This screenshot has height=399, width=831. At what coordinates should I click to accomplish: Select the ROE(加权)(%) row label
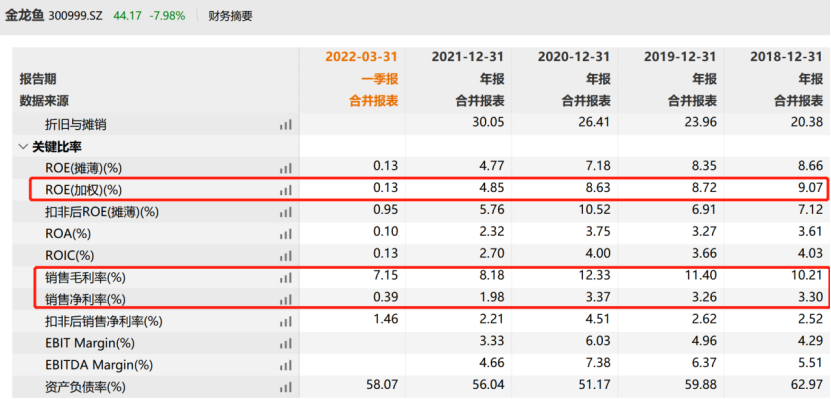click(84, 190)
